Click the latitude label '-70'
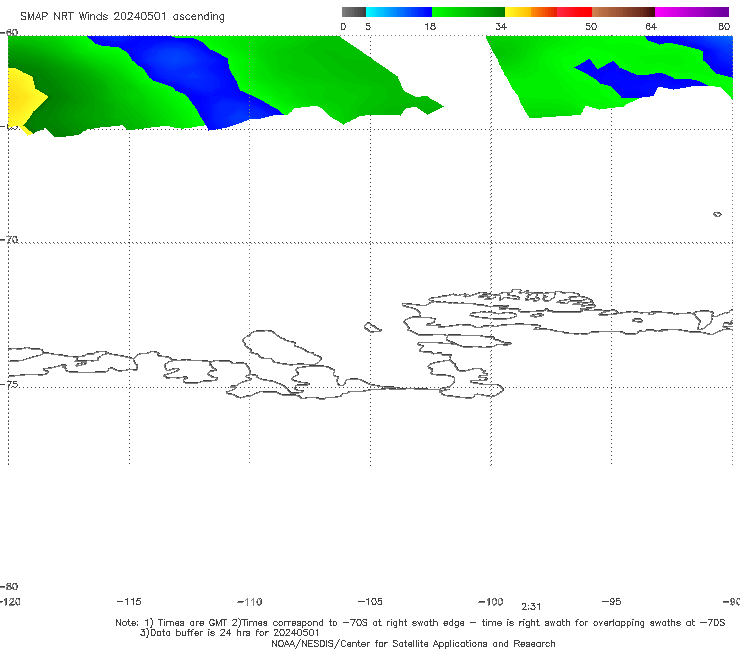Screen dimensions: 740x650 [x=9, y=240]
